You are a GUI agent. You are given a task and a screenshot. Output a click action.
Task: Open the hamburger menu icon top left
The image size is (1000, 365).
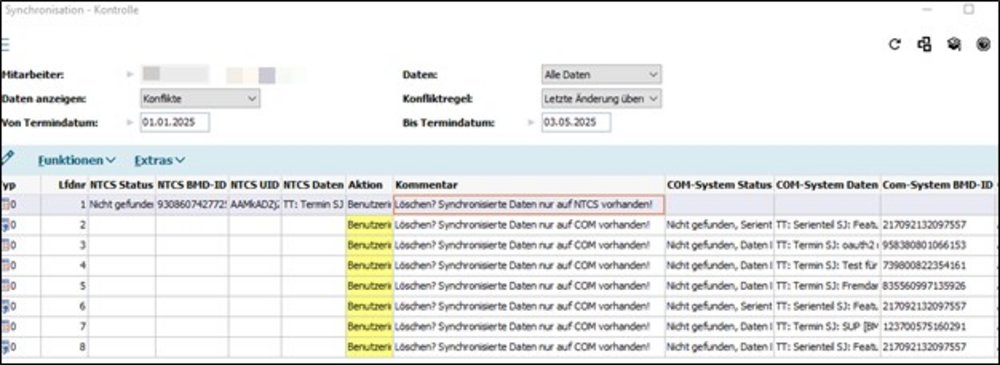(x=4, y=44)
